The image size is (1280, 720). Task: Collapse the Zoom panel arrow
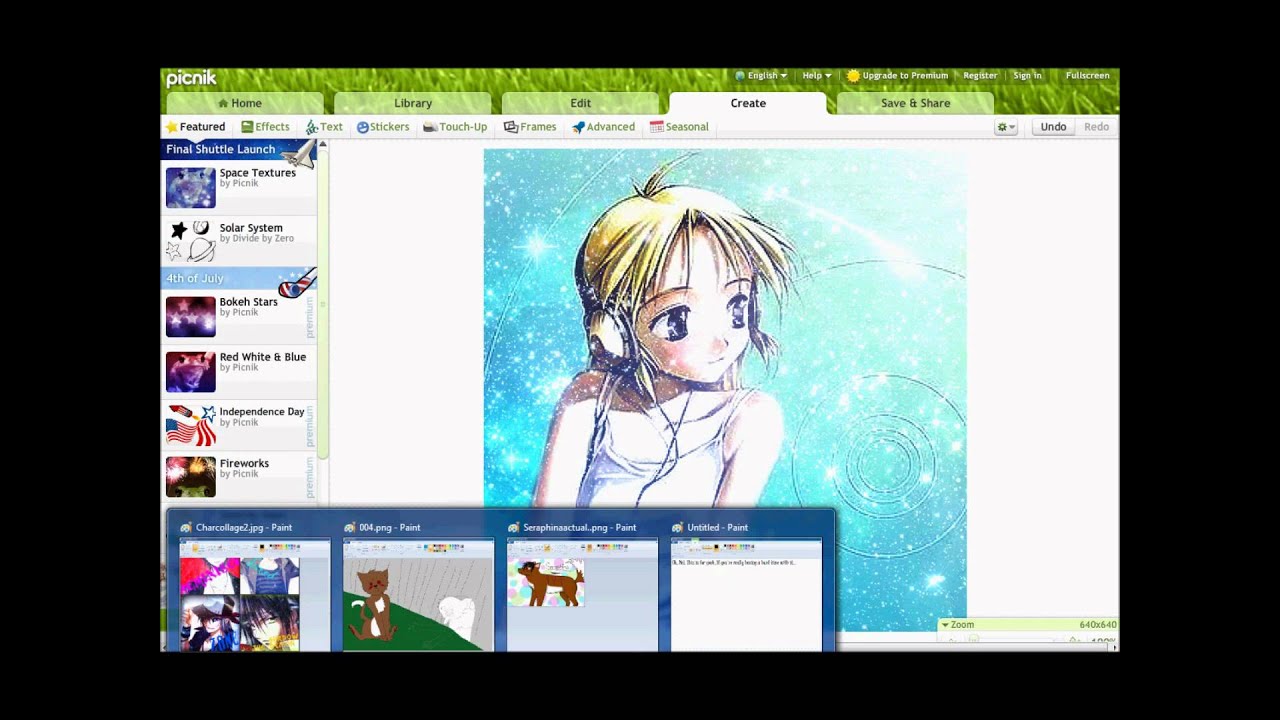[x=945, y=625]
